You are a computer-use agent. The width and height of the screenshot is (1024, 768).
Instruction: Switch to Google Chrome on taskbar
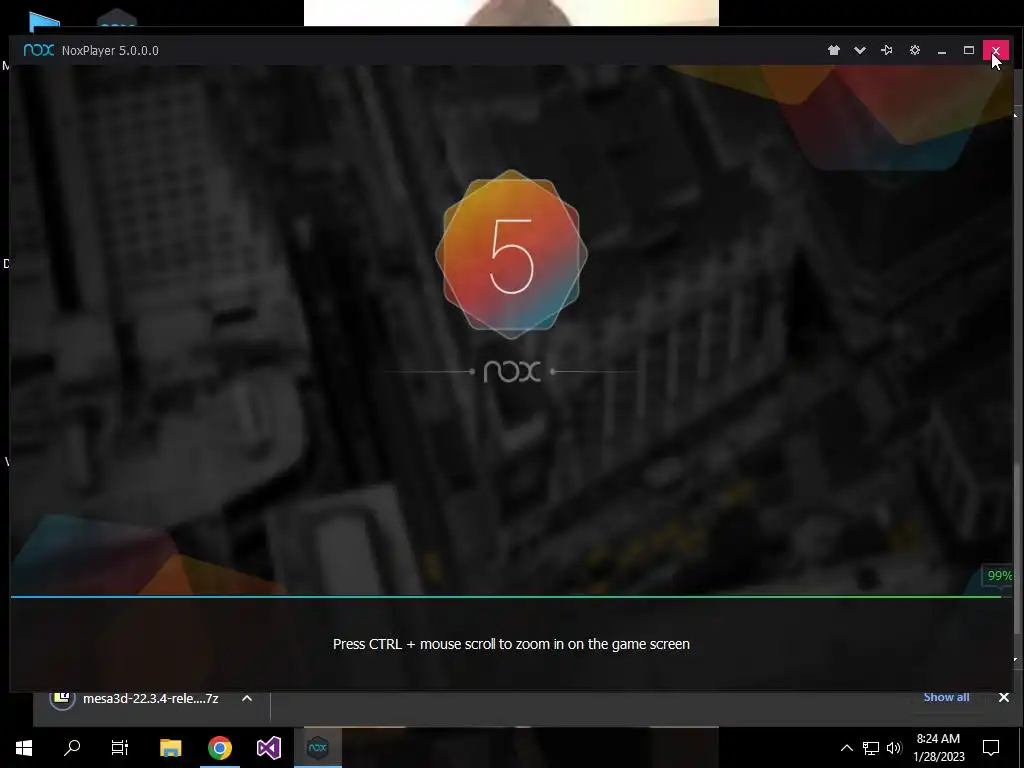point(220,747)
